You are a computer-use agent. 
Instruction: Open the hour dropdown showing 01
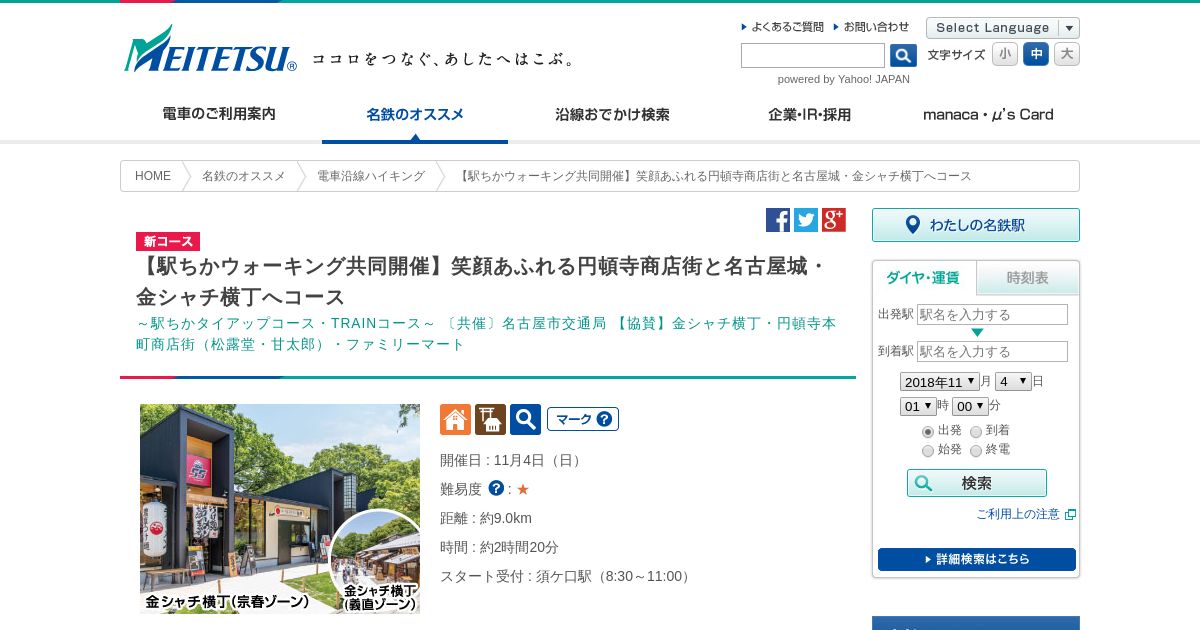point(918,406)
